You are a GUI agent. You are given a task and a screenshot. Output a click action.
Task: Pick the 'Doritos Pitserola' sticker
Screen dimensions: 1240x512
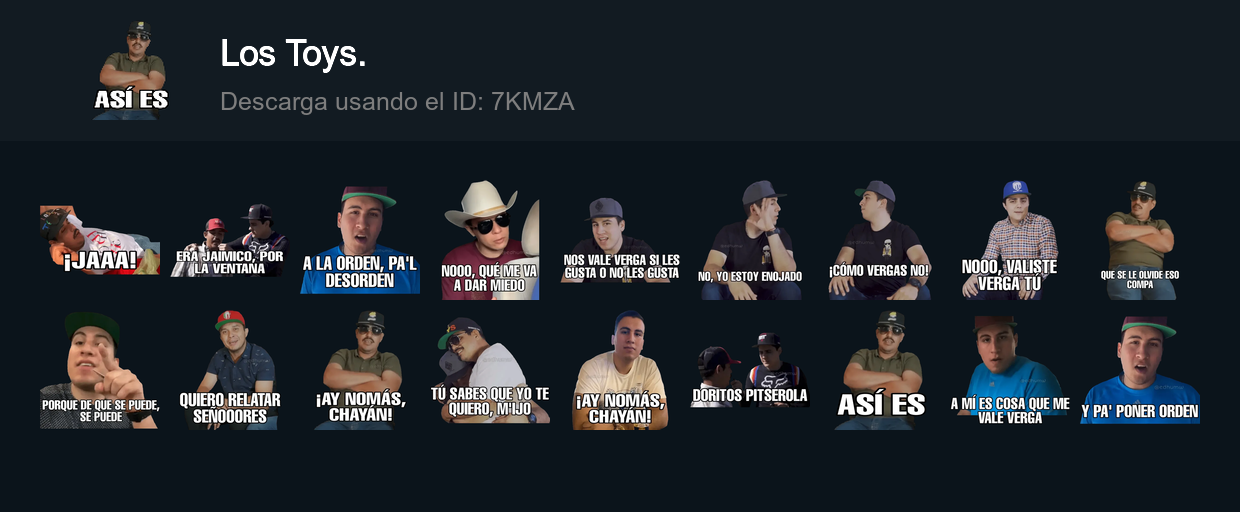pyautogui.click(x=750, y=370)
